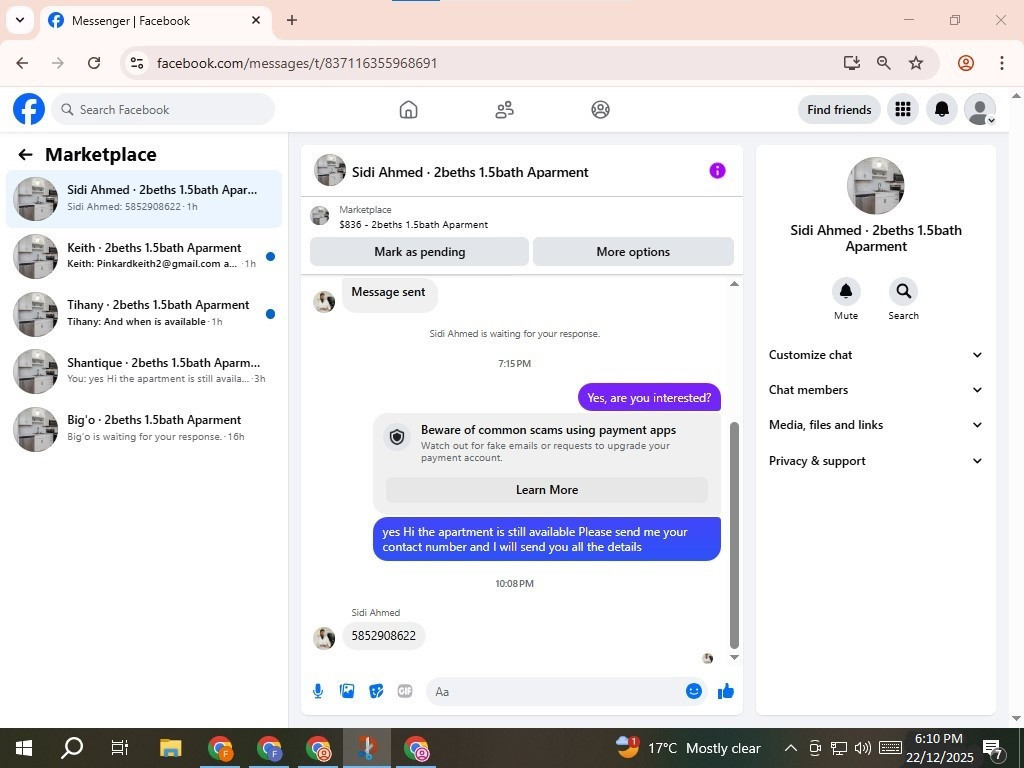1024x768 pixels.
Task: Open Windows taskbar search
Action: coord(72,748)
